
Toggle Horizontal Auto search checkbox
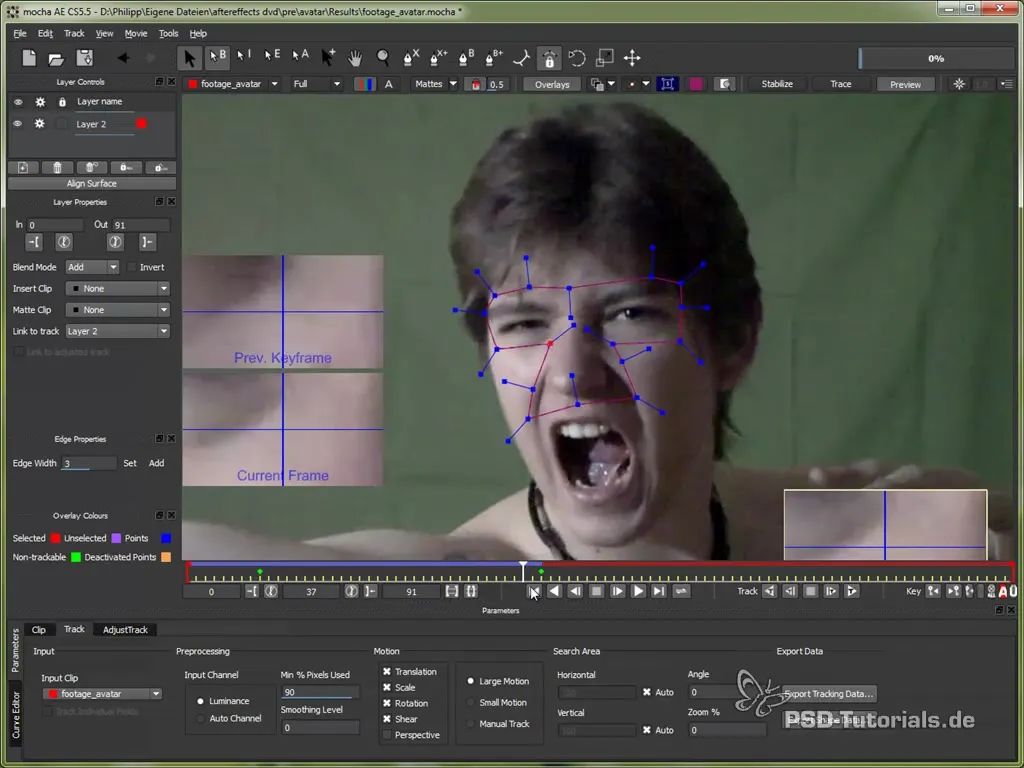(647, 692)
